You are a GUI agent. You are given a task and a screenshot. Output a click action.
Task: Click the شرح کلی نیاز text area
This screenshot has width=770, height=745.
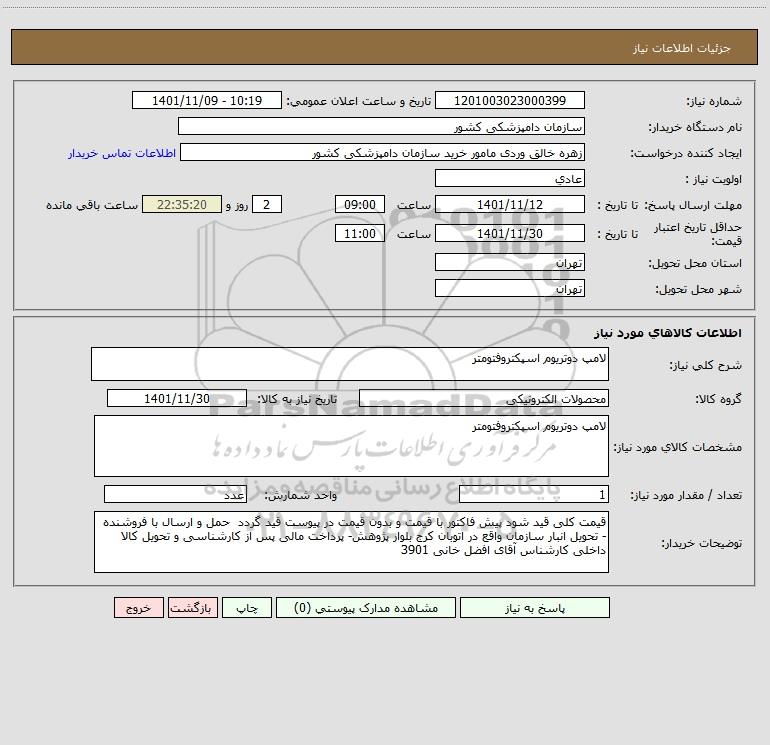coord(350,364)
